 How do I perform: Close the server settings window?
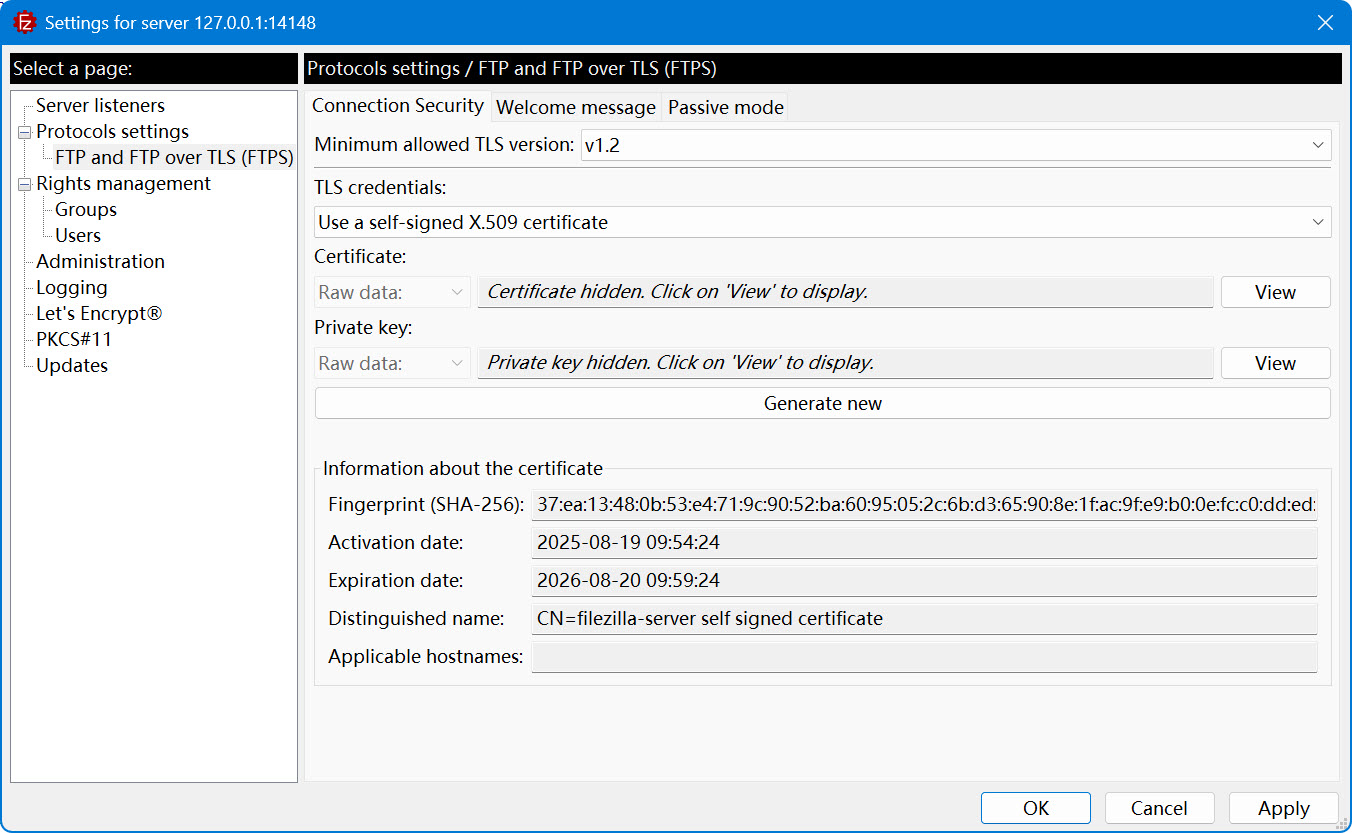[1325, 22]
